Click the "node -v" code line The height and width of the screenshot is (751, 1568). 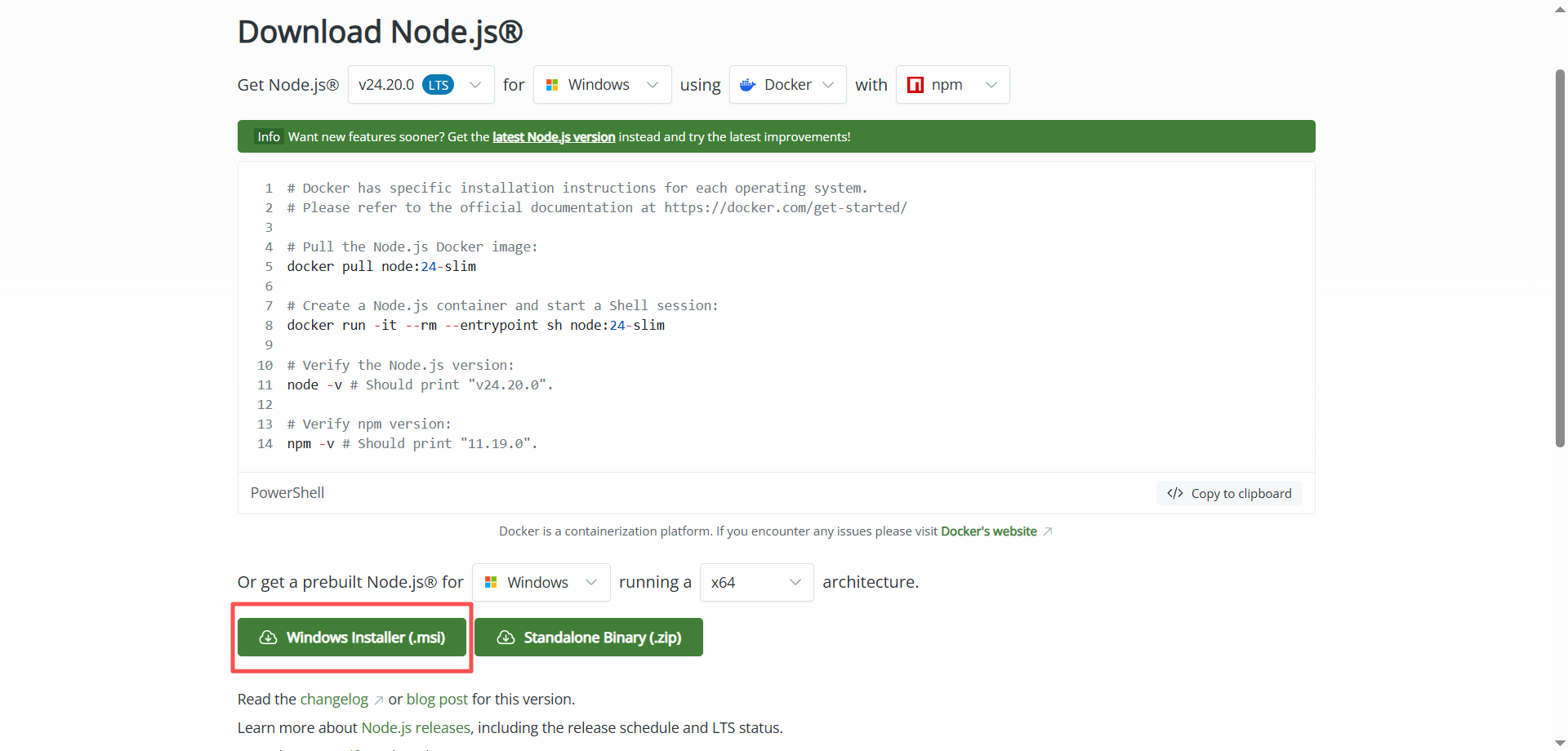420,385
